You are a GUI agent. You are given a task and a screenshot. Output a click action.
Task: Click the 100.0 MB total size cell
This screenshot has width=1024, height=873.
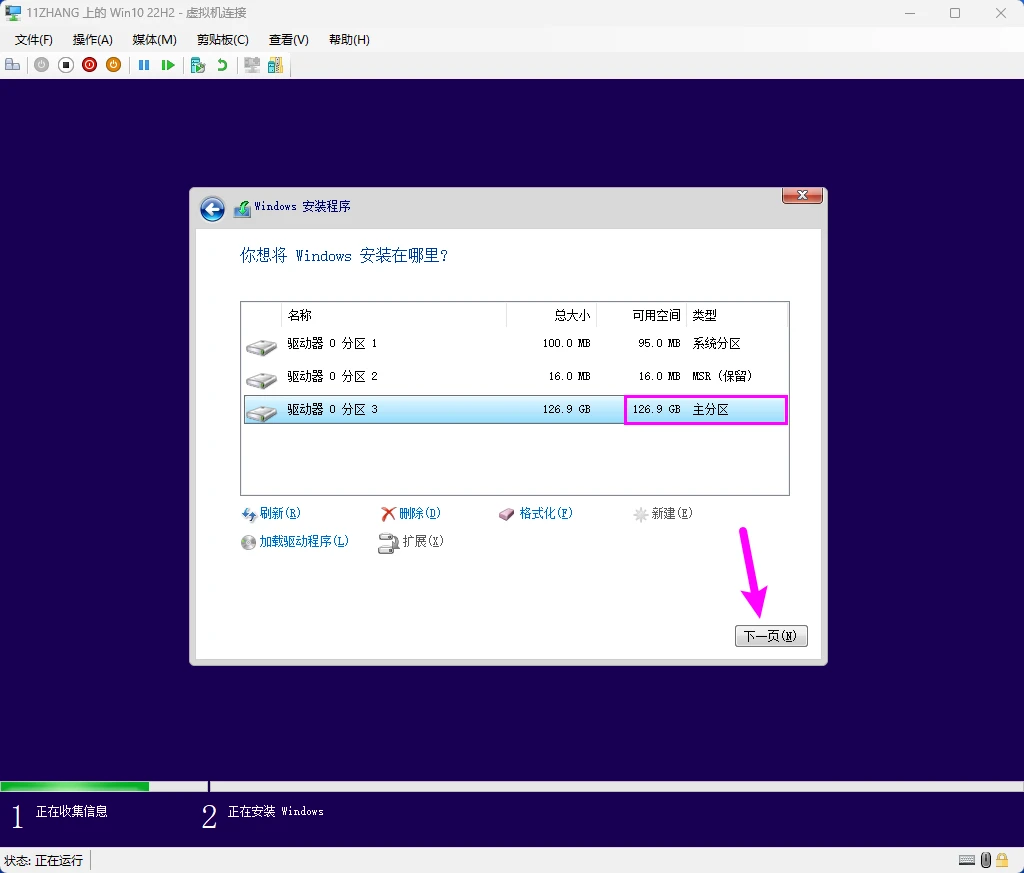[566, 343]
